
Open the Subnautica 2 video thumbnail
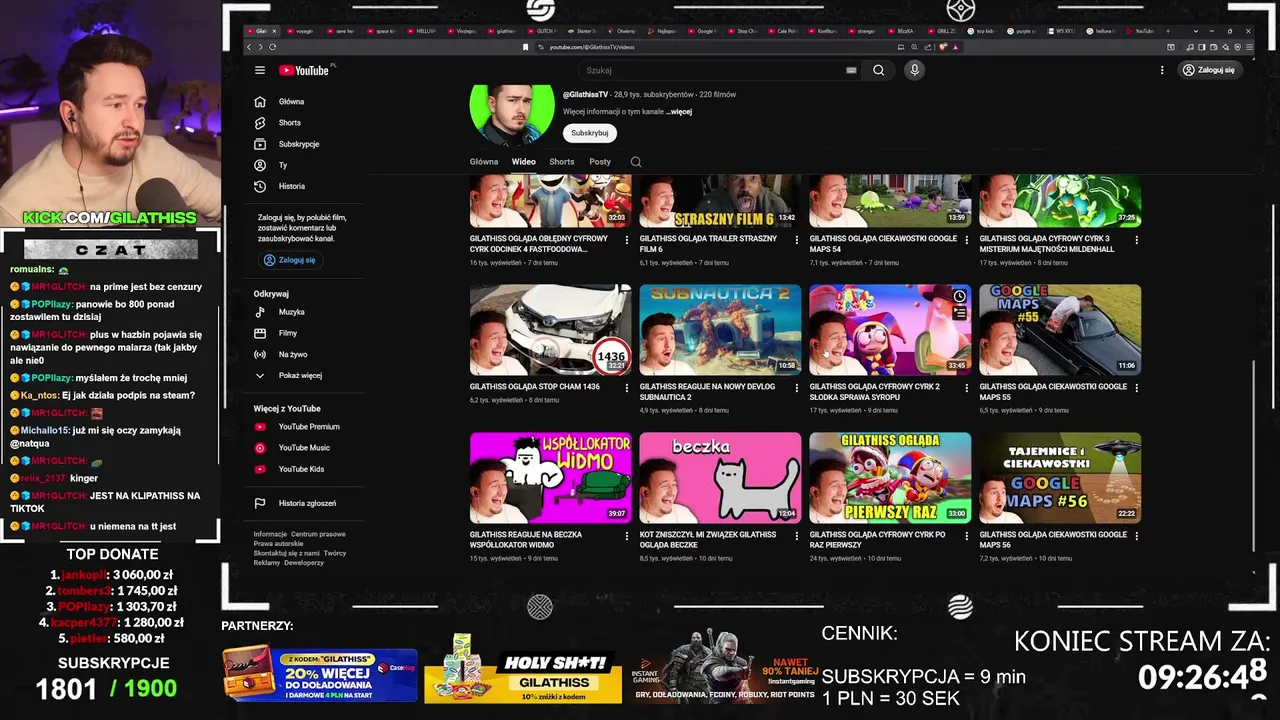coord(720,330)
